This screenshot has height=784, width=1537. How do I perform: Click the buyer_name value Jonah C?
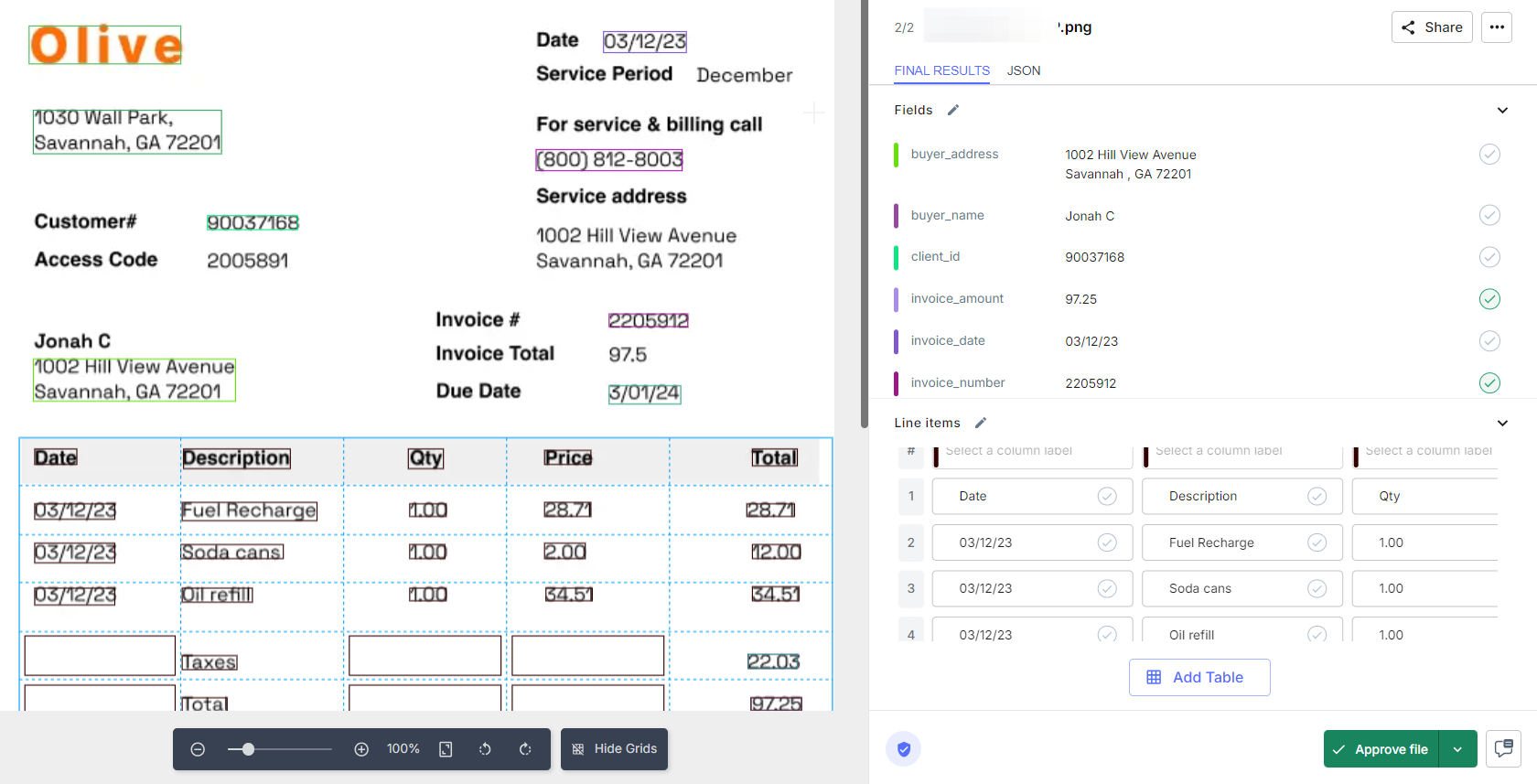1090,216
